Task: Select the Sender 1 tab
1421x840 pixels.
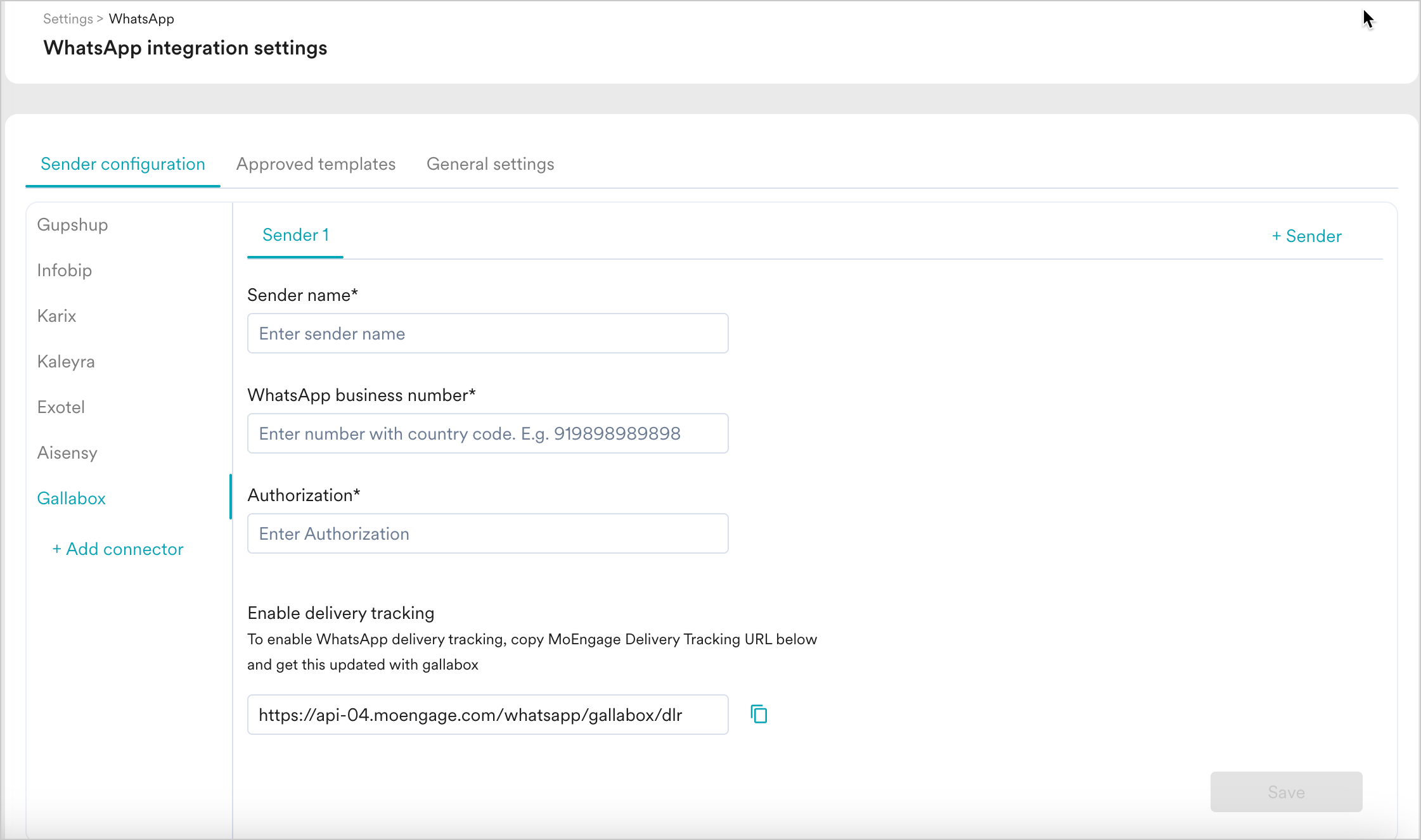Action: tap(295, 235)
